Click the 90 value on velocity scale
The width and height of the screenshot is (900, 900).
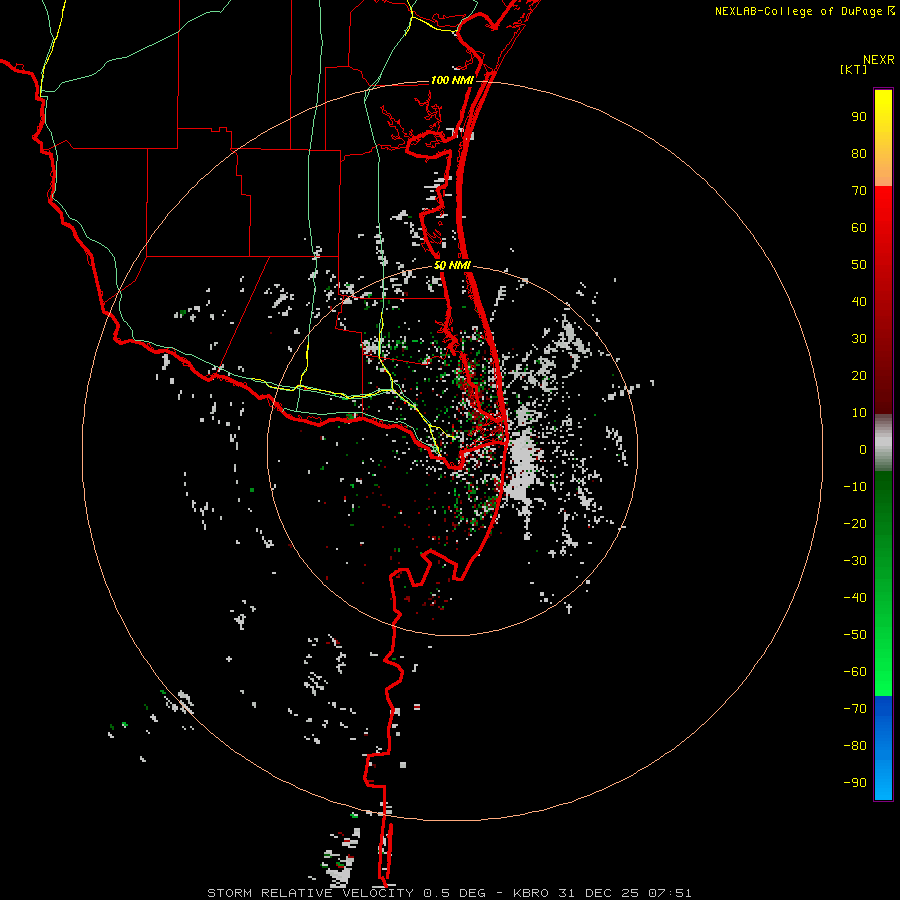[859, 117]
